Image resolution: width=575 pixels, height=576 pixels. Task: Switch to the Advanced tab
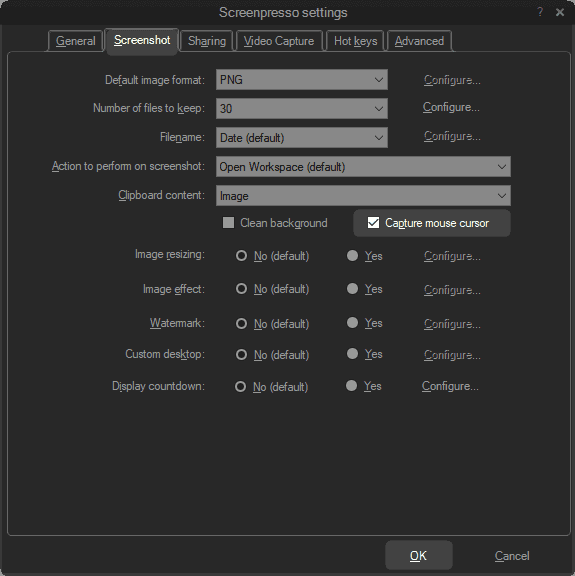point(419,41)
